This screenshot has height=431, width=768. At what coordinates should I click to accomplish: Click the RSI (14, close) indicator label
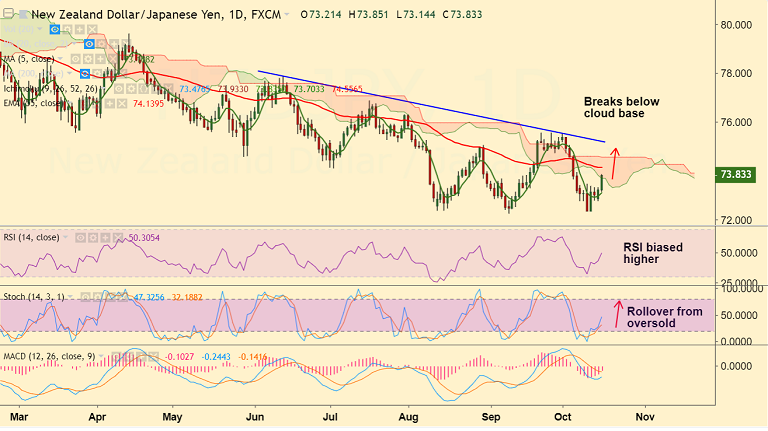pyautogui.click(x=31, y=238)
